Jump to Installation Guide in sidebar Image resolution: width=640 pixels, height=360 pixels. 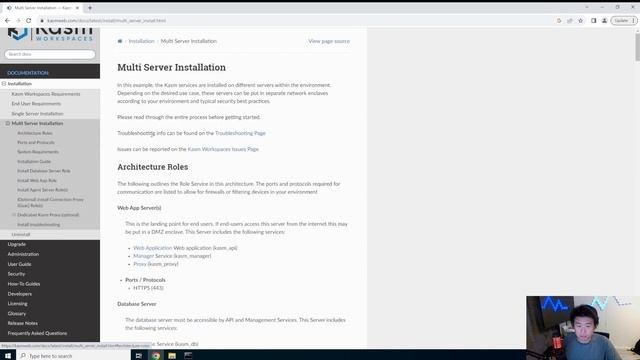34,161
